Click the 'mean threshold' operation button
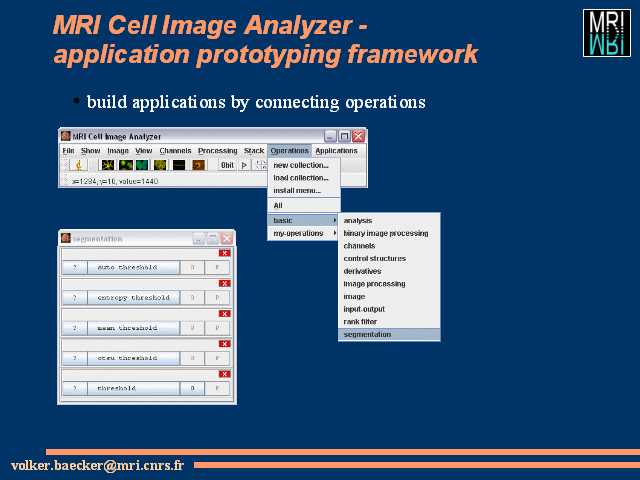Image resolution: width=640 pixels, height=480 pixels. tap(133, 328)
